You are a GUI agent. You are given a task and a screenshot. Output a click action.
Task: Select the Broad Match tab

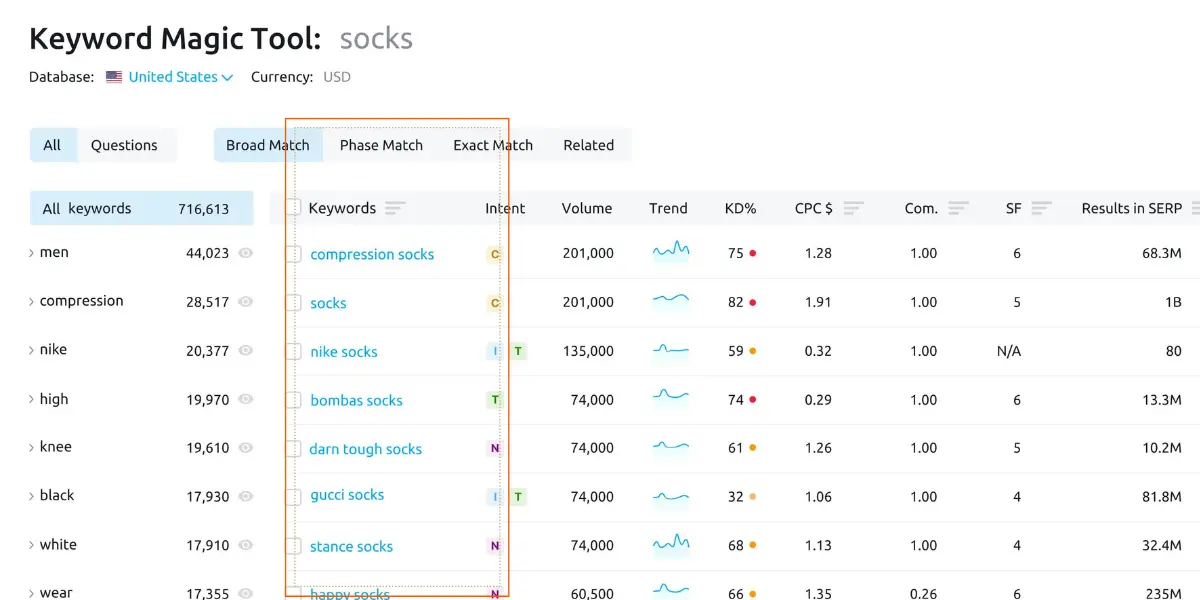[x=268, y=145]
